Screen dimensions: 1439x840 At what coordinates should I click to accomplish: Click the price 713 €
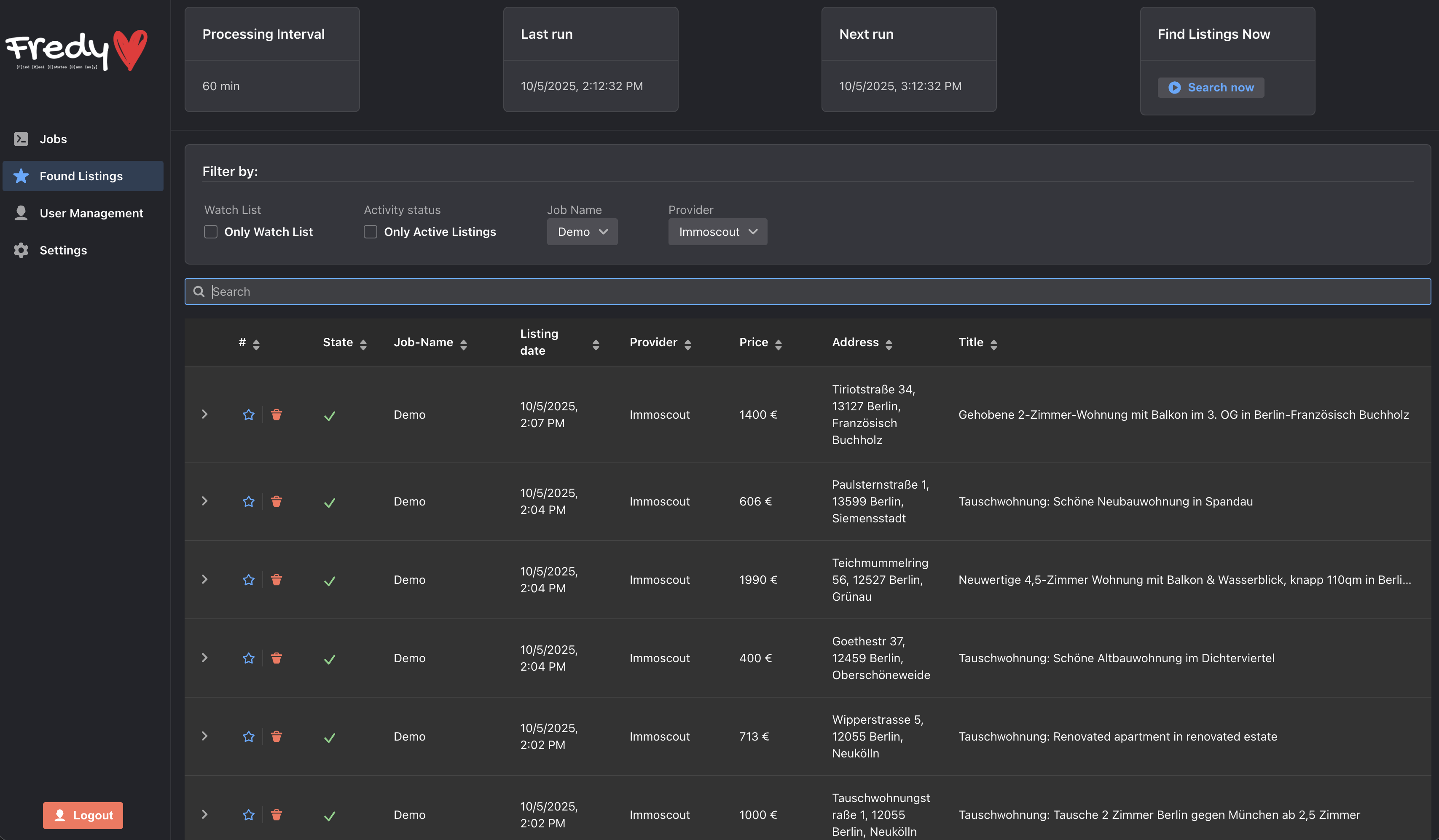754,737
